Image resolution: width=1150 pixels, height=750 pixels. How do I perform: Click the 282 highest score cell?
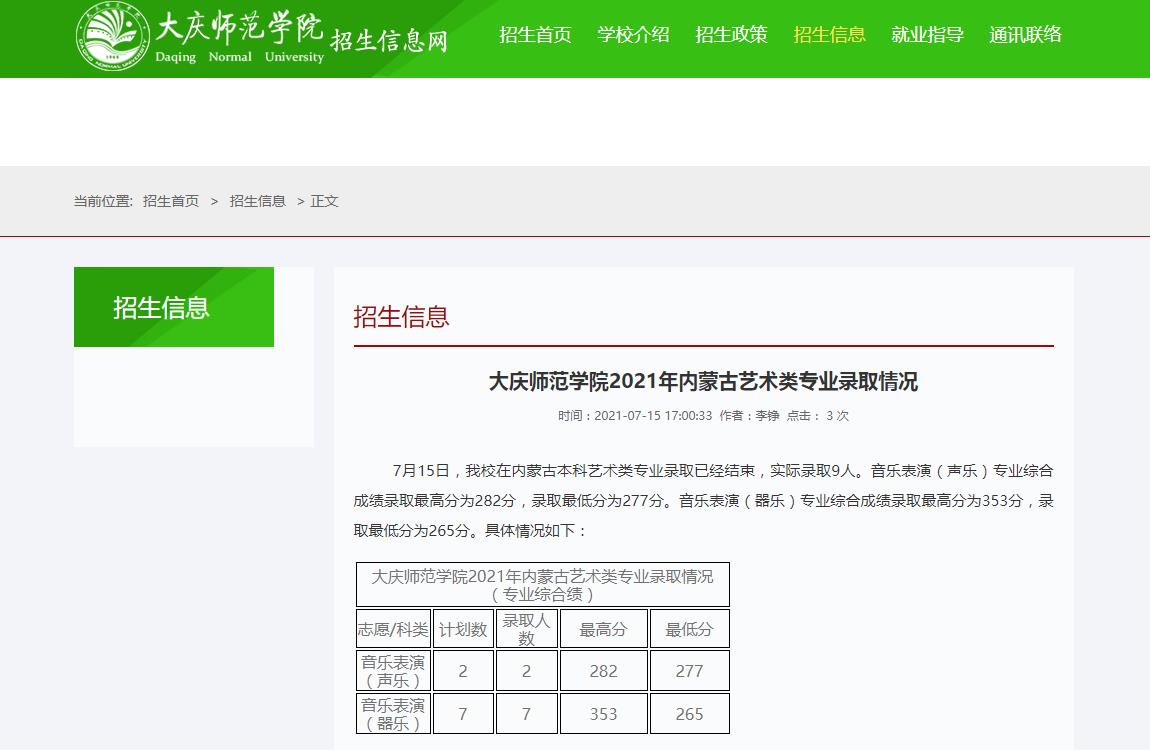coord(604,671)
